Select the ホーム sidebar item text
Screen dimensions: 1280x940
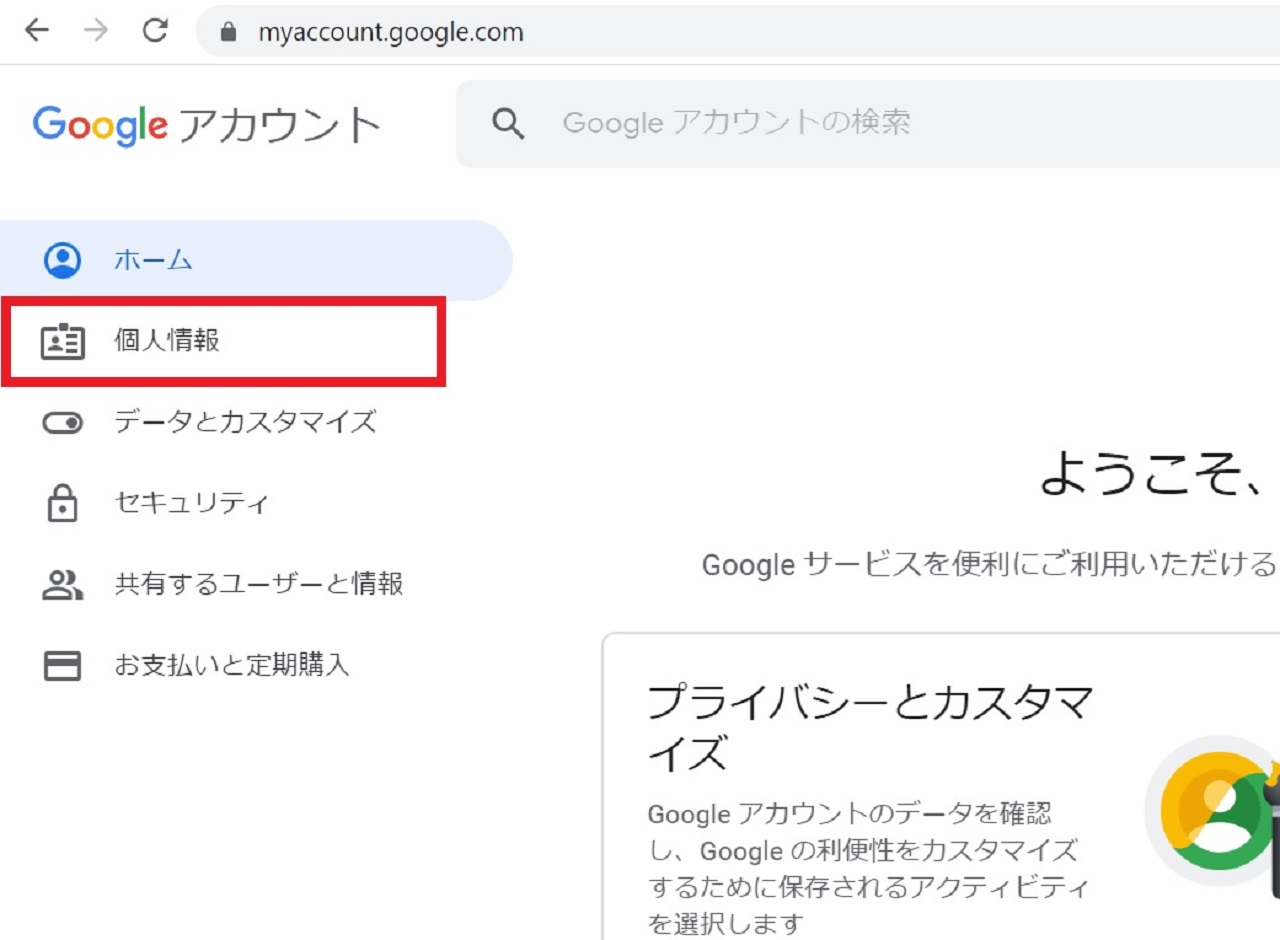click(x=153, y=260)
